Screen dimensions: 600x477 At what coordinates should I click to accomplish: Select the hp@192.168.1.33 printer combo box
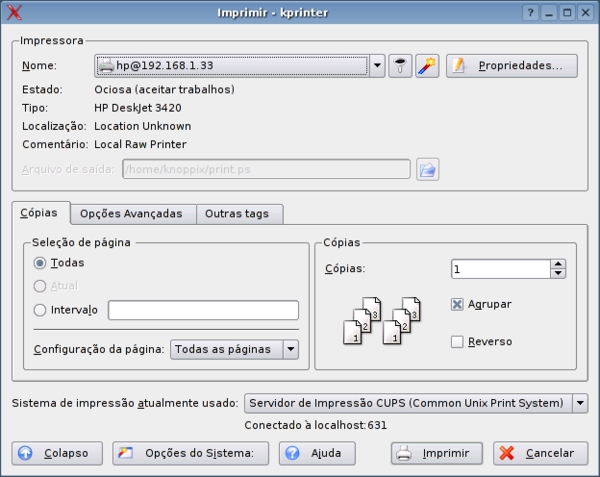pyautogui.click(x=240, y=66)
